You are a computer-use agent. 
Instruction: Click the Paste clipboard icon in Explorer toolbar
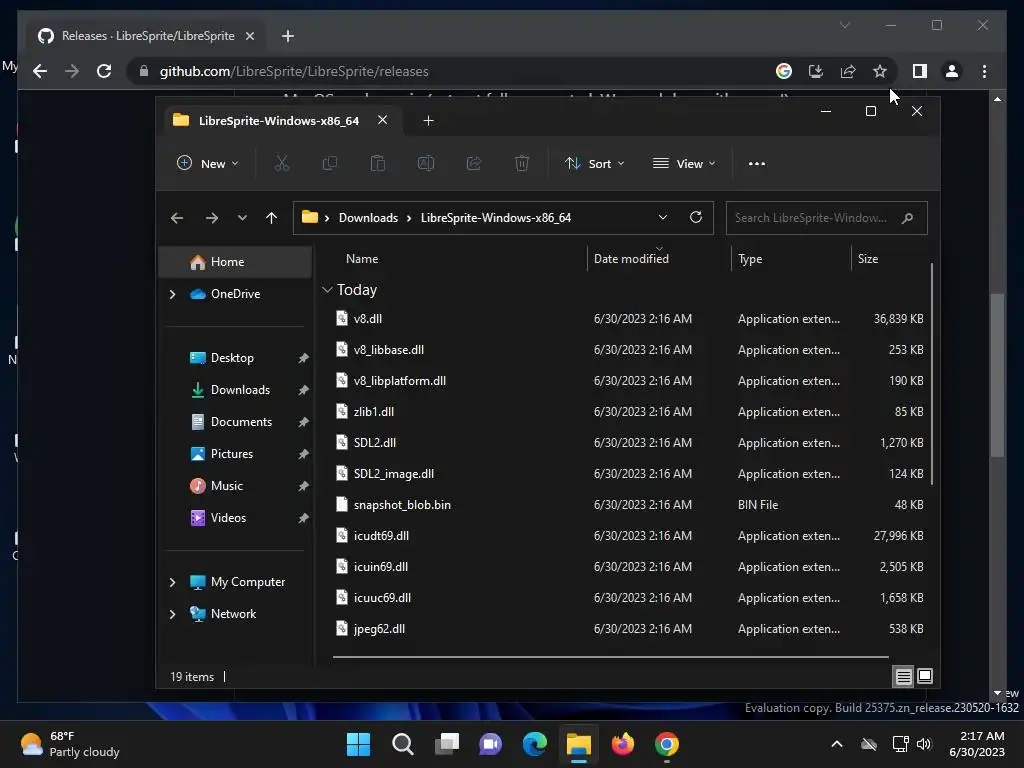tap(377, 163)
